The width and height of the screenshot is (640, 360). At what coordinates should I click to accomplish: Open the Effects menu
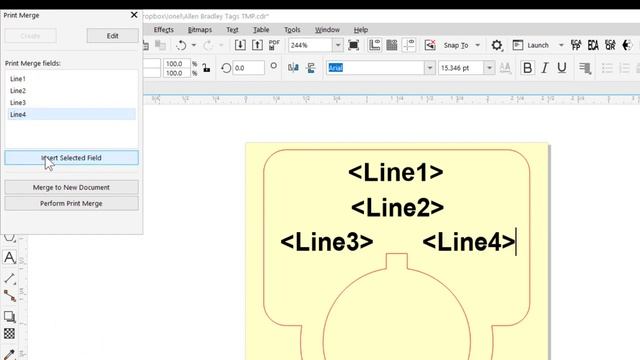click(164, 30)
